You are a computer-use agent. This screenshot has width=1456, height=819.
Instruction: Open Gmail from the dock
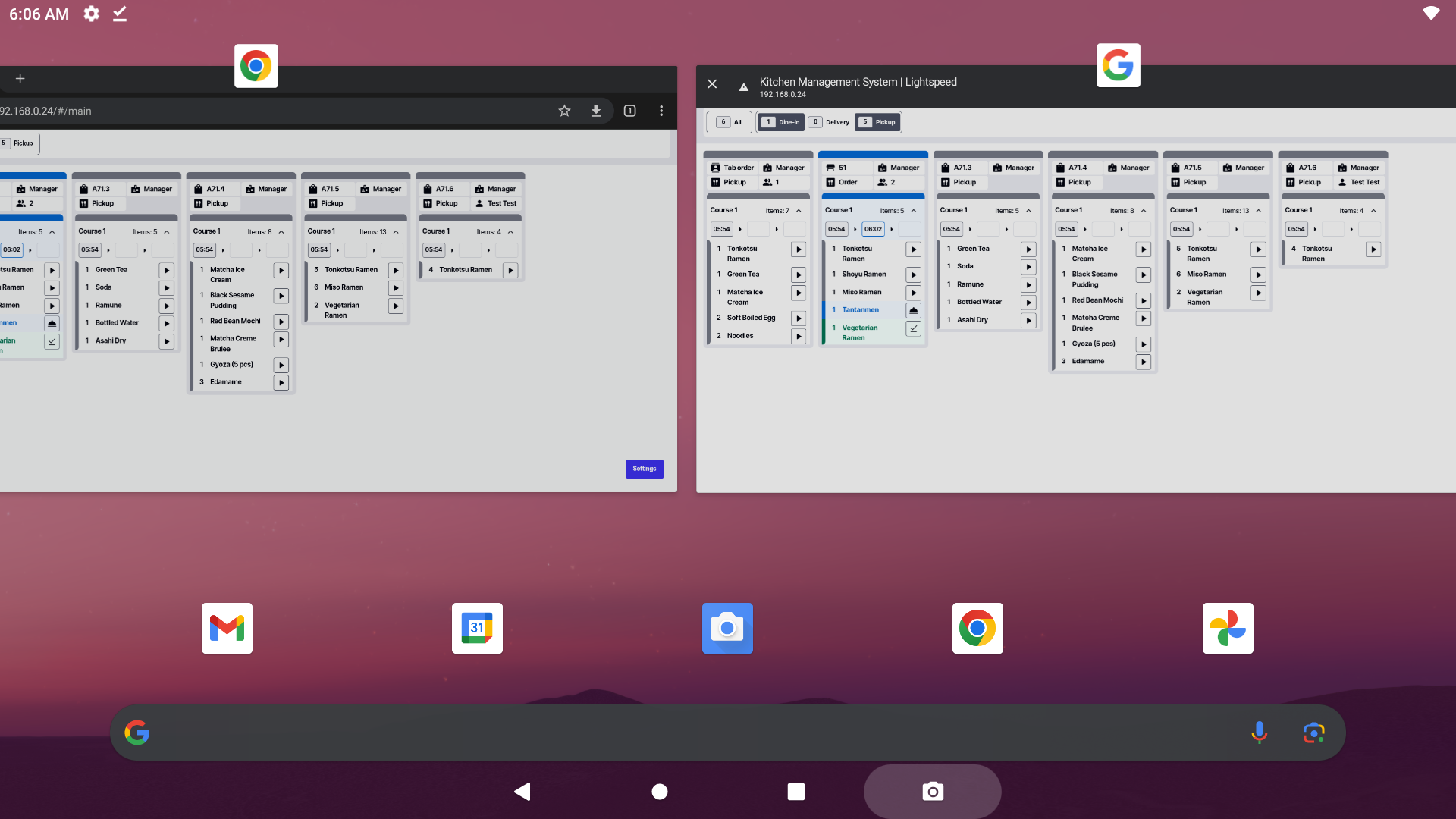227,628
